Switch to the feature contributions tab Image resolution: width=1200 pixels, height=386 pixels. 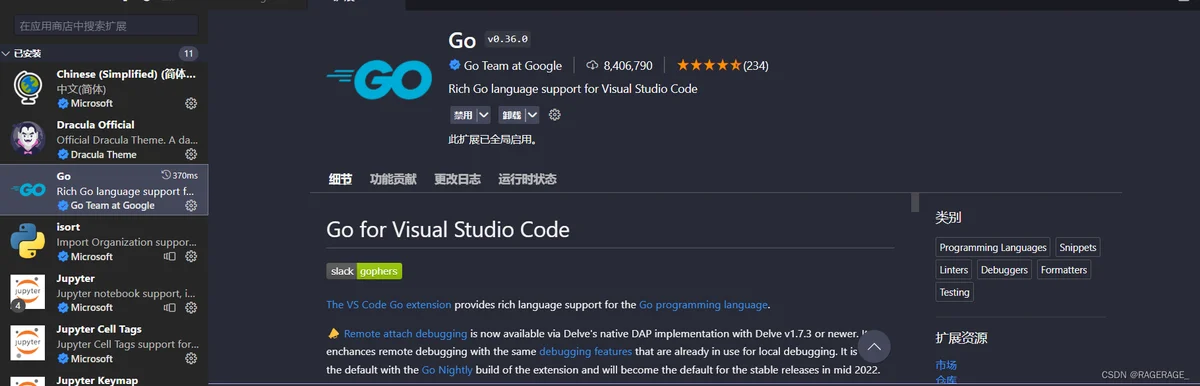pos(393,179)
